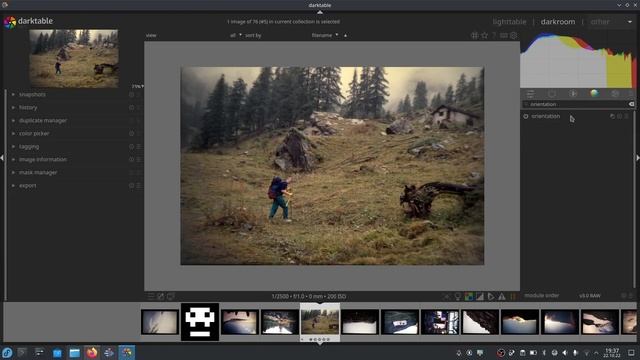
Task: Open the context help question mark icon
Action: click(494, 36)
